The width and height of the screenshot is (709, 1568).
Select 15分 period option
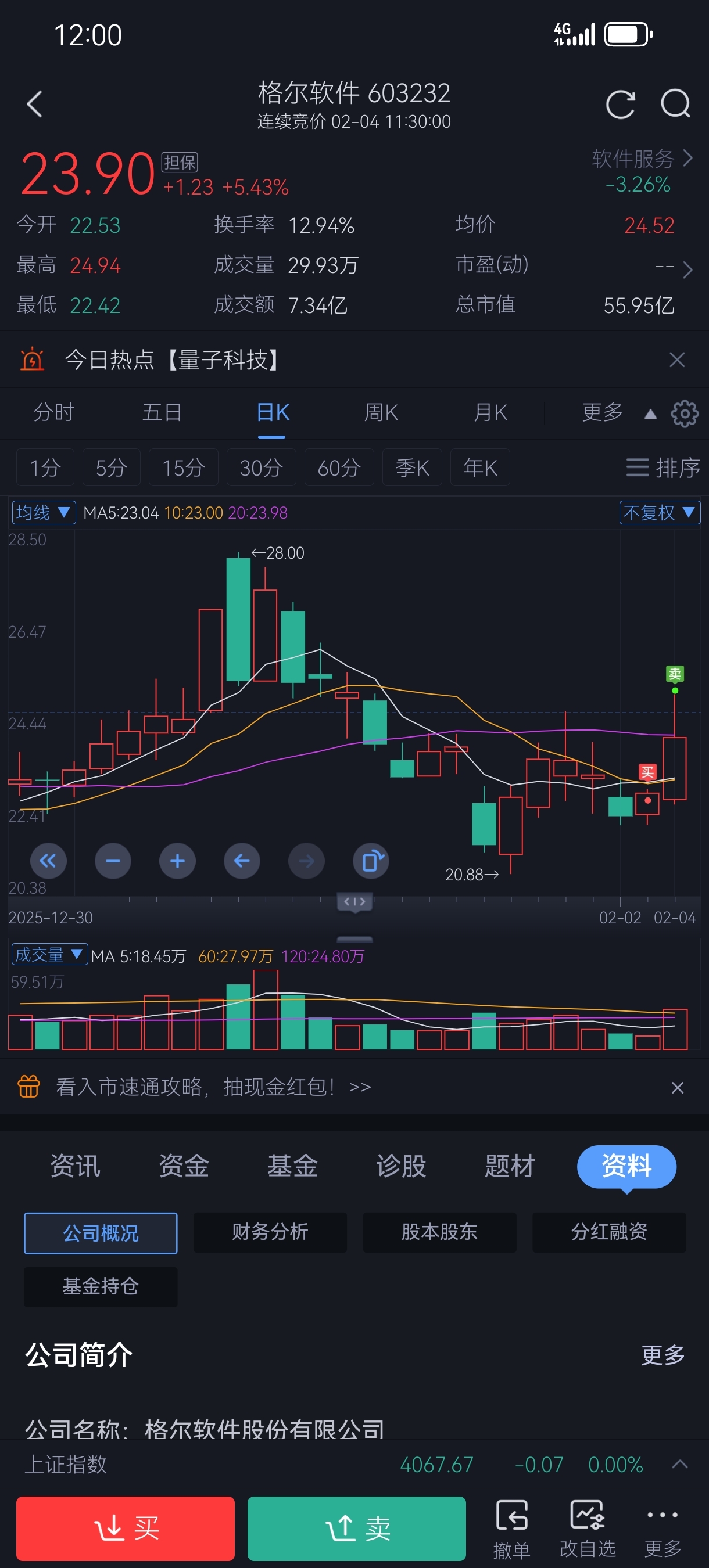[183, 467]
